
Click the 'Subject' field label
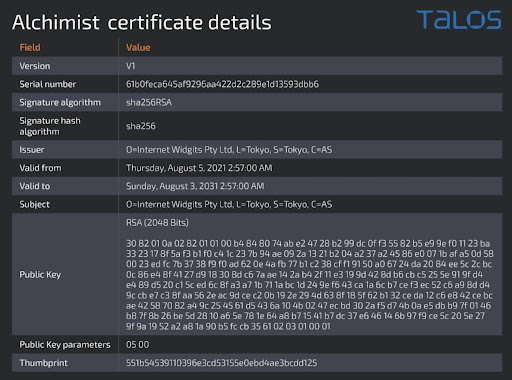[x=34, y=204]
